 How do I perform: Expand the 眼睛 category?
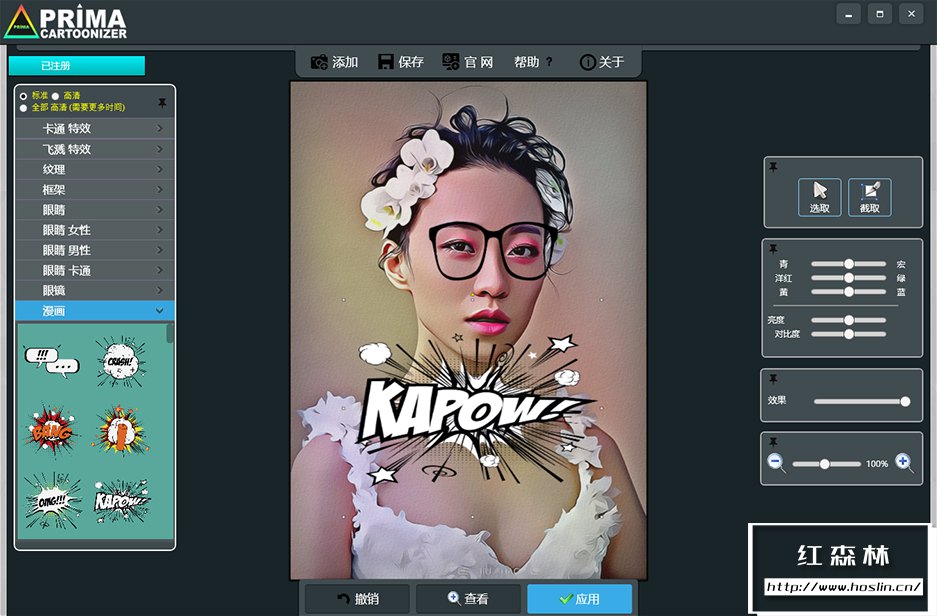point(95,210)
